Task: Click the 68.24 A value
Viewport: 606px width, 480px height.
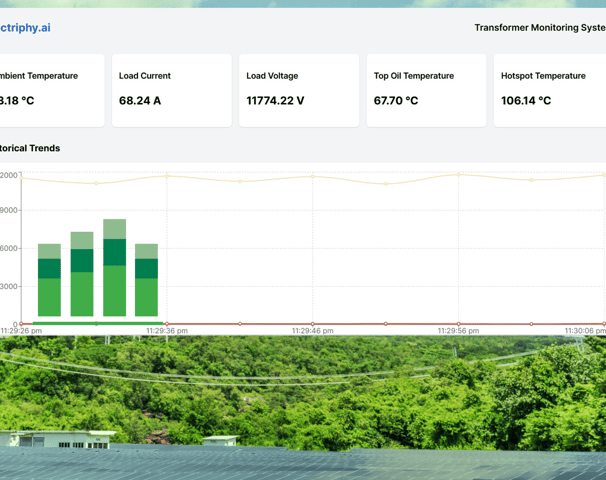Action: tap(140, 100)
